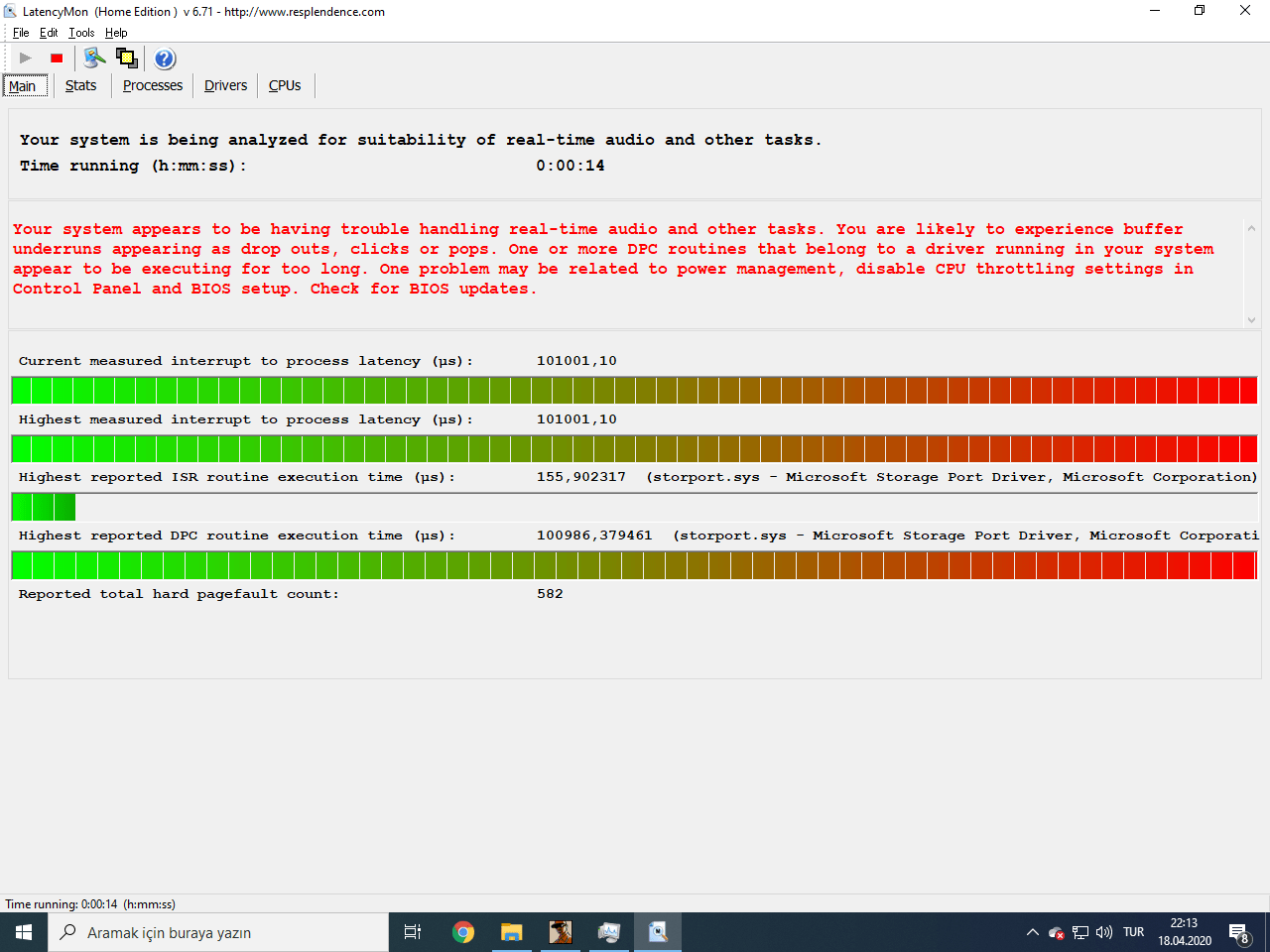This screenshot has height=952, width=1270.
Task: Open the notification center with 8 badge
Action: 1239,933
